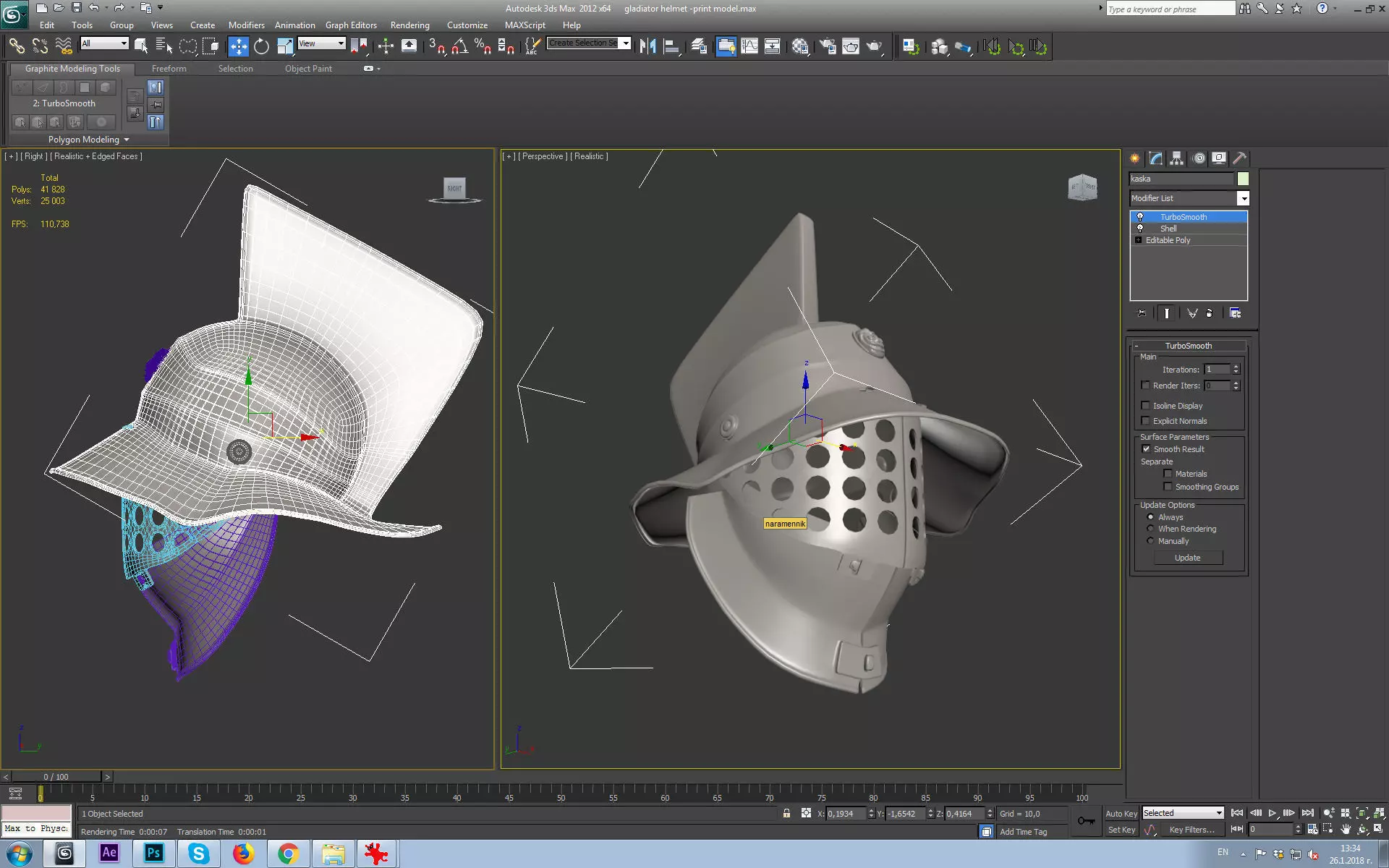Select the Always update option

pos(1150,517)
